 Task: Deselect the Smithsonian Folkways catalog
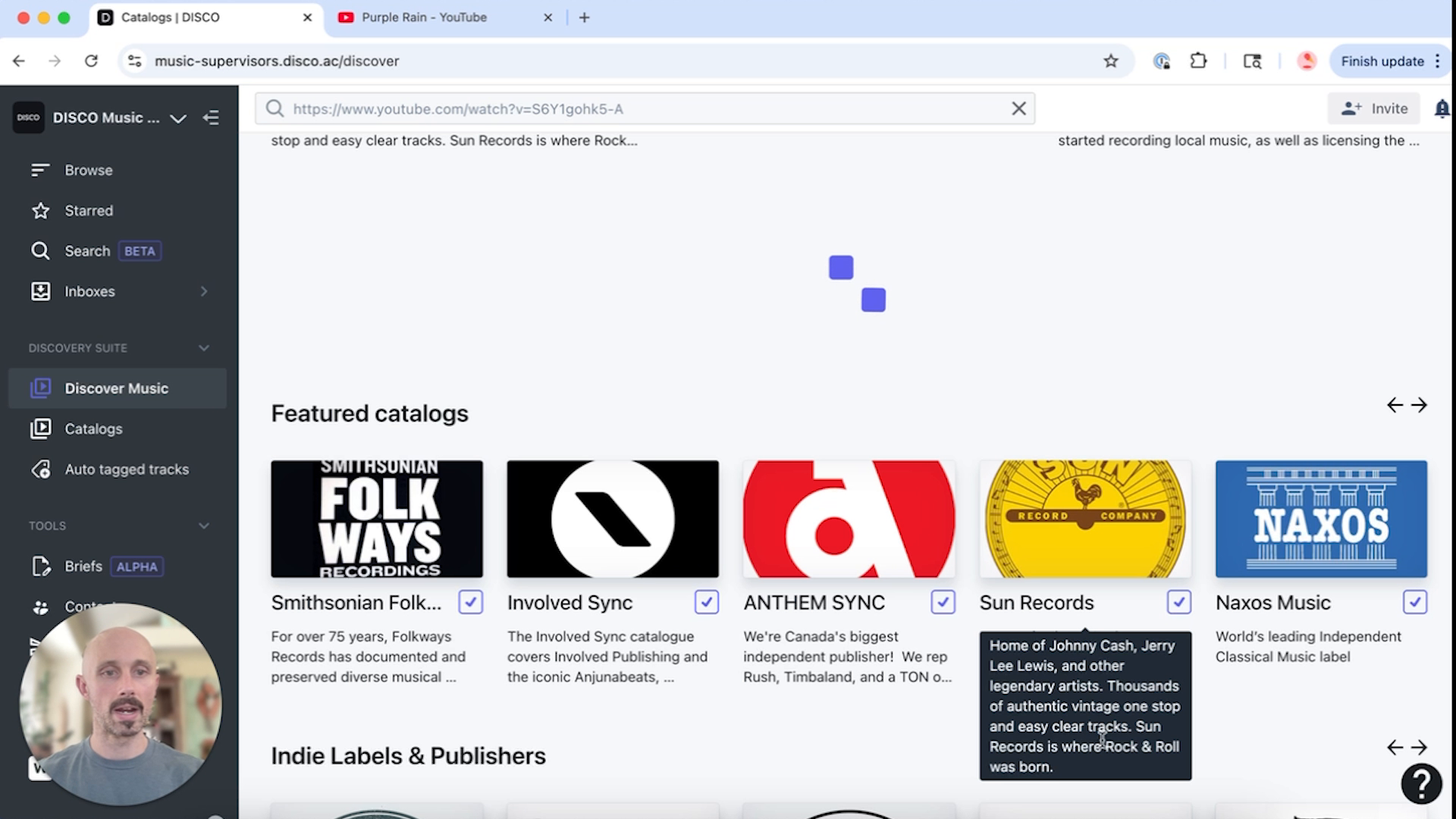point(470,601)
